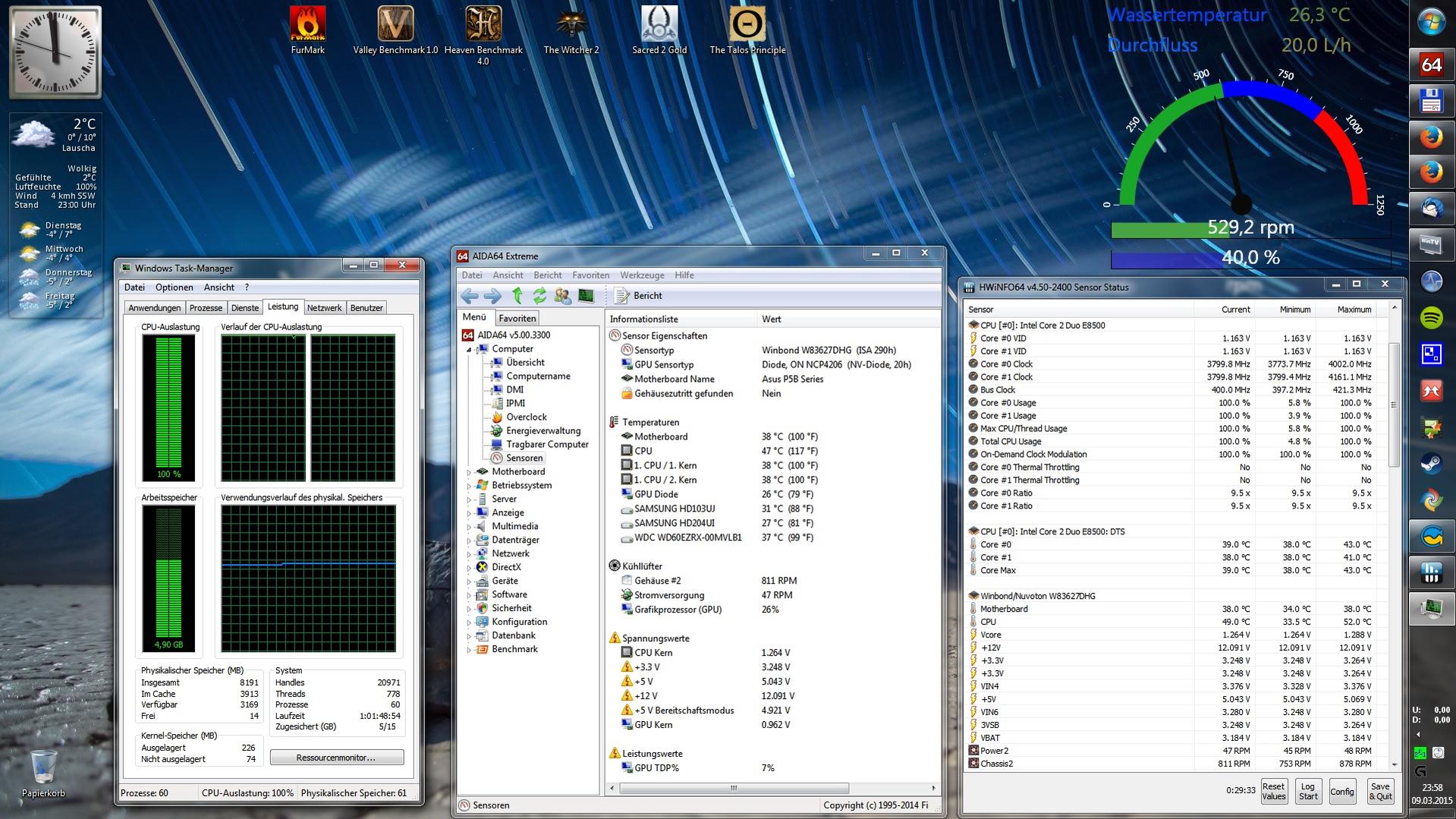Screen dimensions: 1456x819
Task: Open the WinTV taskbar icon
Action: tap(1431, 244)
